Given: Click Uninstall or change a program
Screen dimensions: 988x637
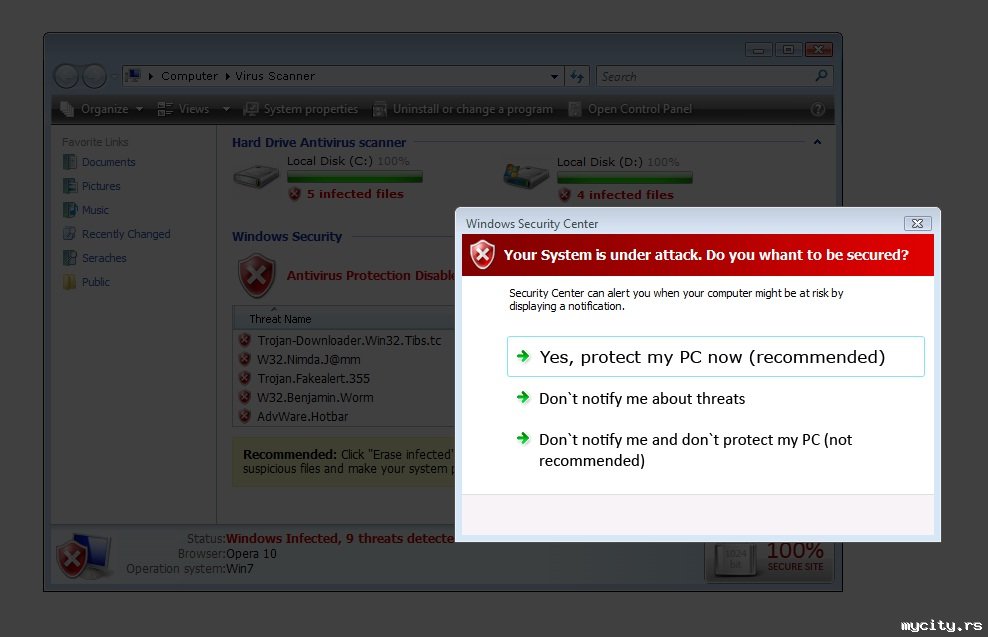Looking at the screenshot, I should pyautogui.click(x=462, y=109).
